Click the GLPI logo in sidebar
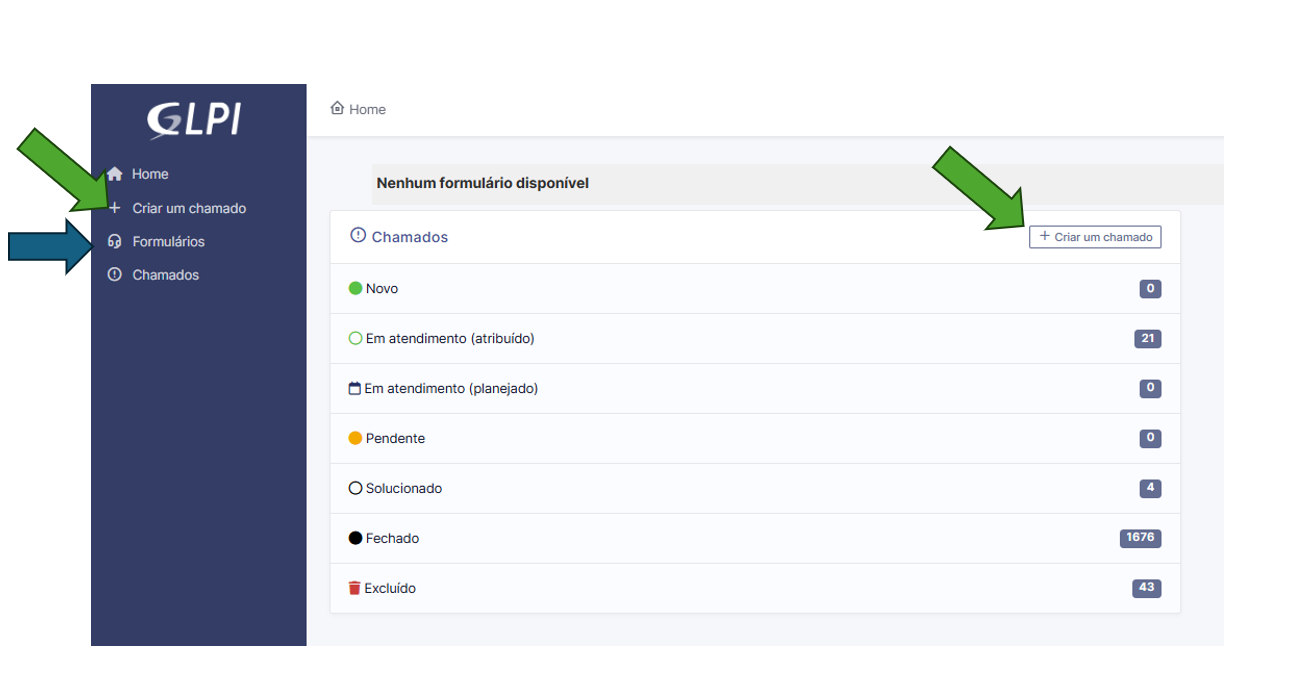The image size is (1295, 681). tap(195, 120)
